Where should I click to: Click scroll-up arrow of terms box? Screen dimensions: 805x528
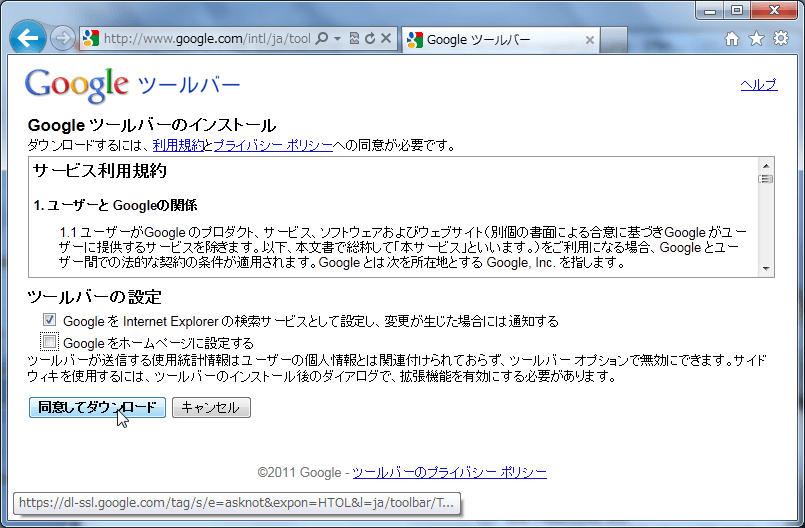click(766, 165)
